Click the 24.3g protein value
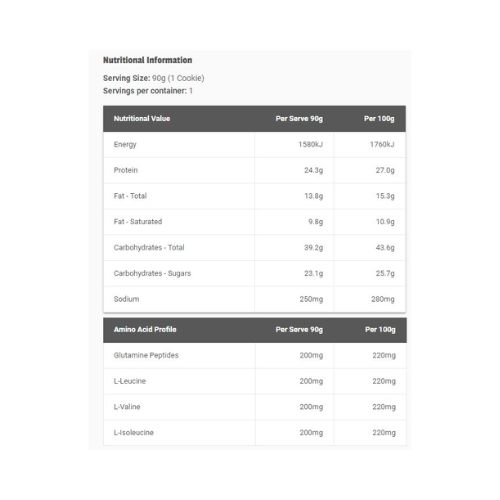Viewport: 500px width, 500px height. pyautogui.click(x=313, y=170)
